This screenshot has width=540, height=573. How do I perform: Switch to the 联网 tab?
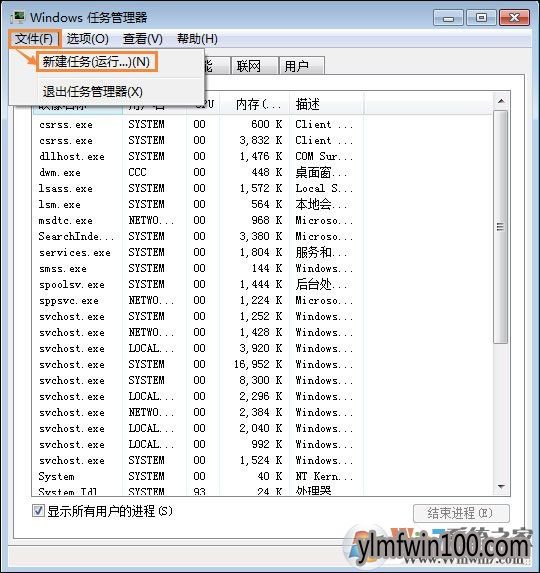254,66
